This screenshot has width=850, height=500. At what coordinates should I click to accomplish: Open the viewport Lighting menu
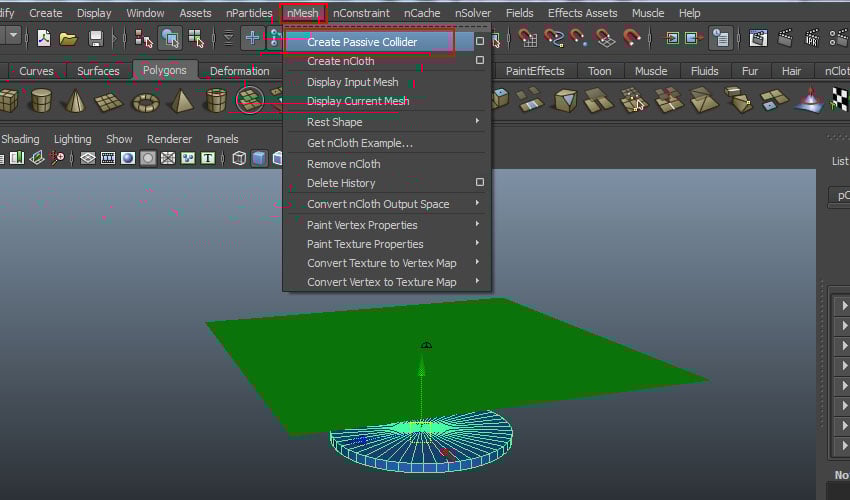tap(73, 139)
